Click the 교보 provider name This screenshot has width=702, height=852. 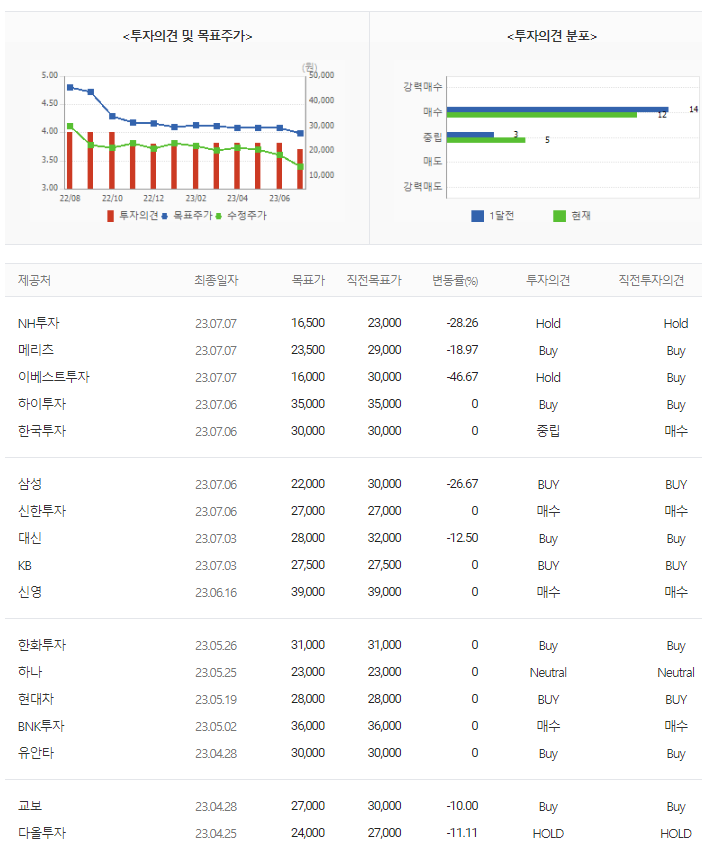[x=30, y=806]
